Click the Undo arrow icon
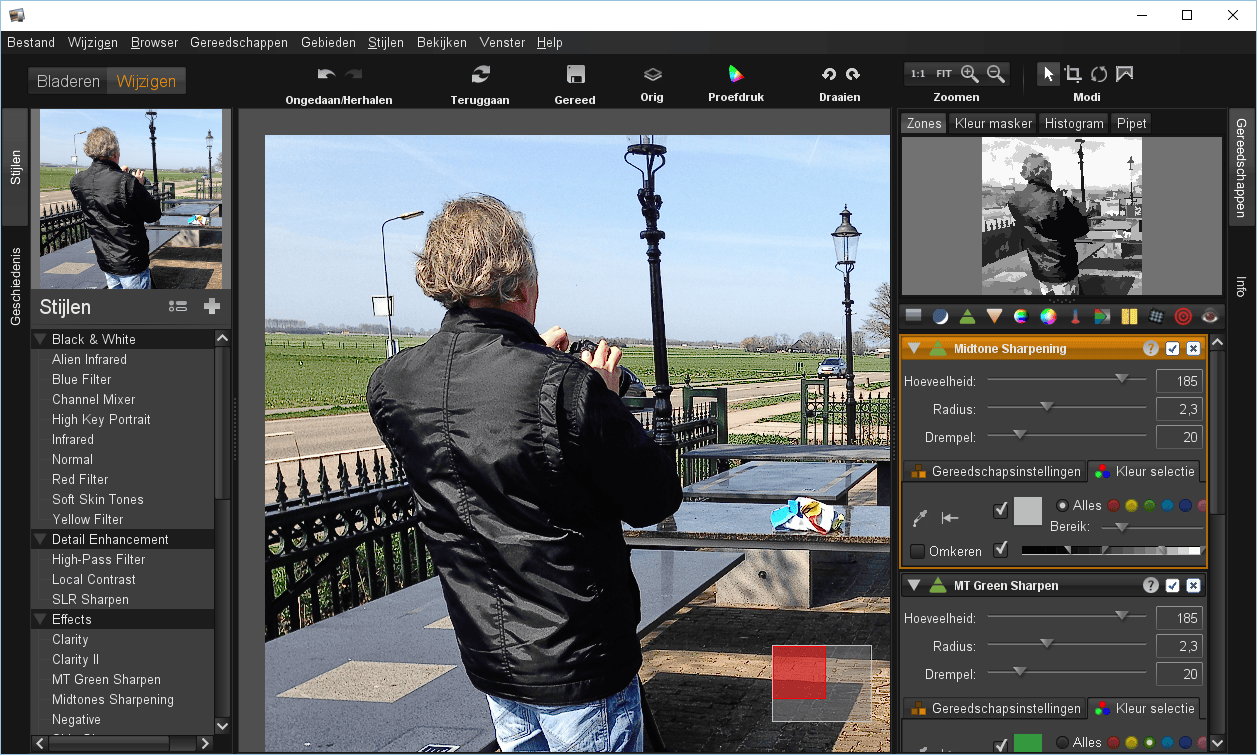This screenshot has width=1257, height=755. click(326, 75)
